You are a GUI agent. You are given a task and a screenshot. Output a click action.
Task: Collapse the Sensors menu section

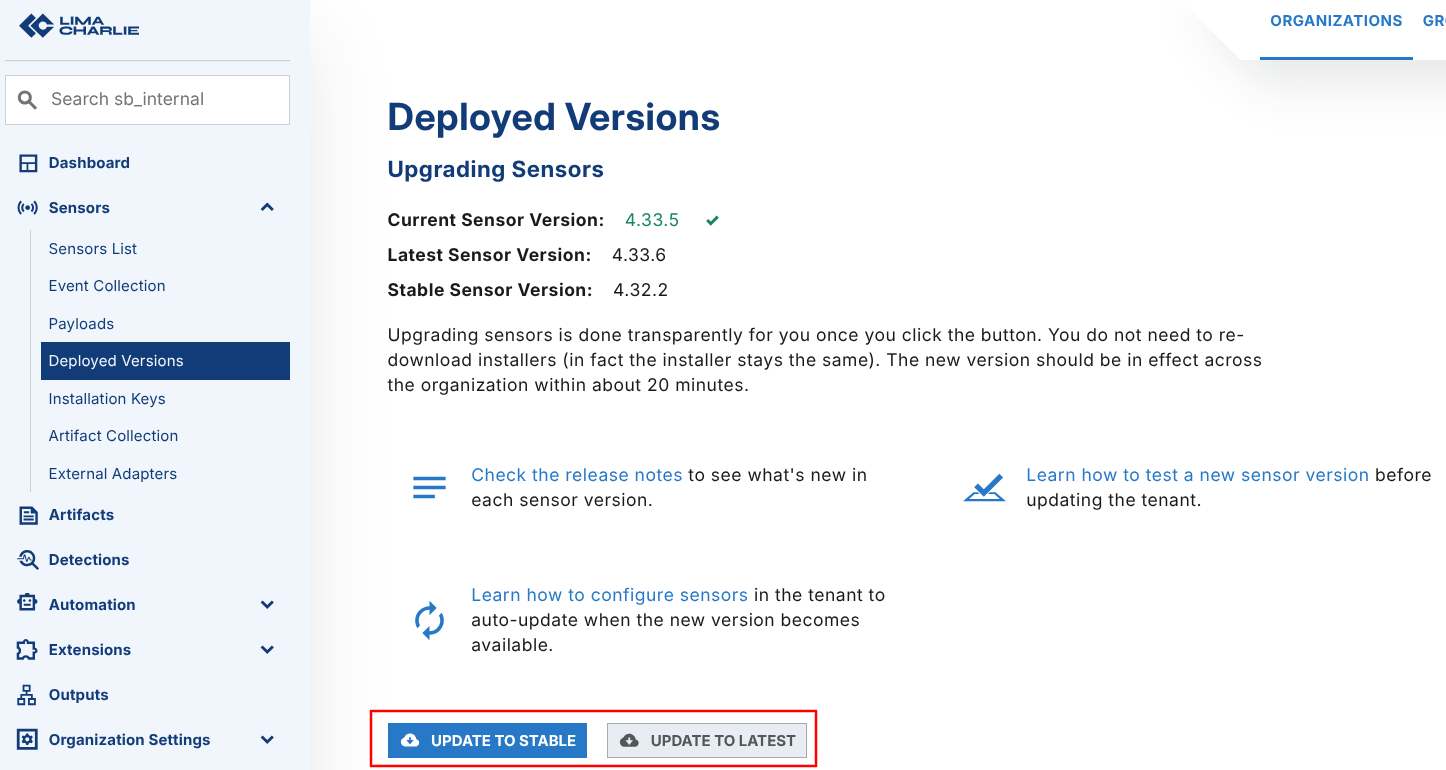(x=267, y=208)
